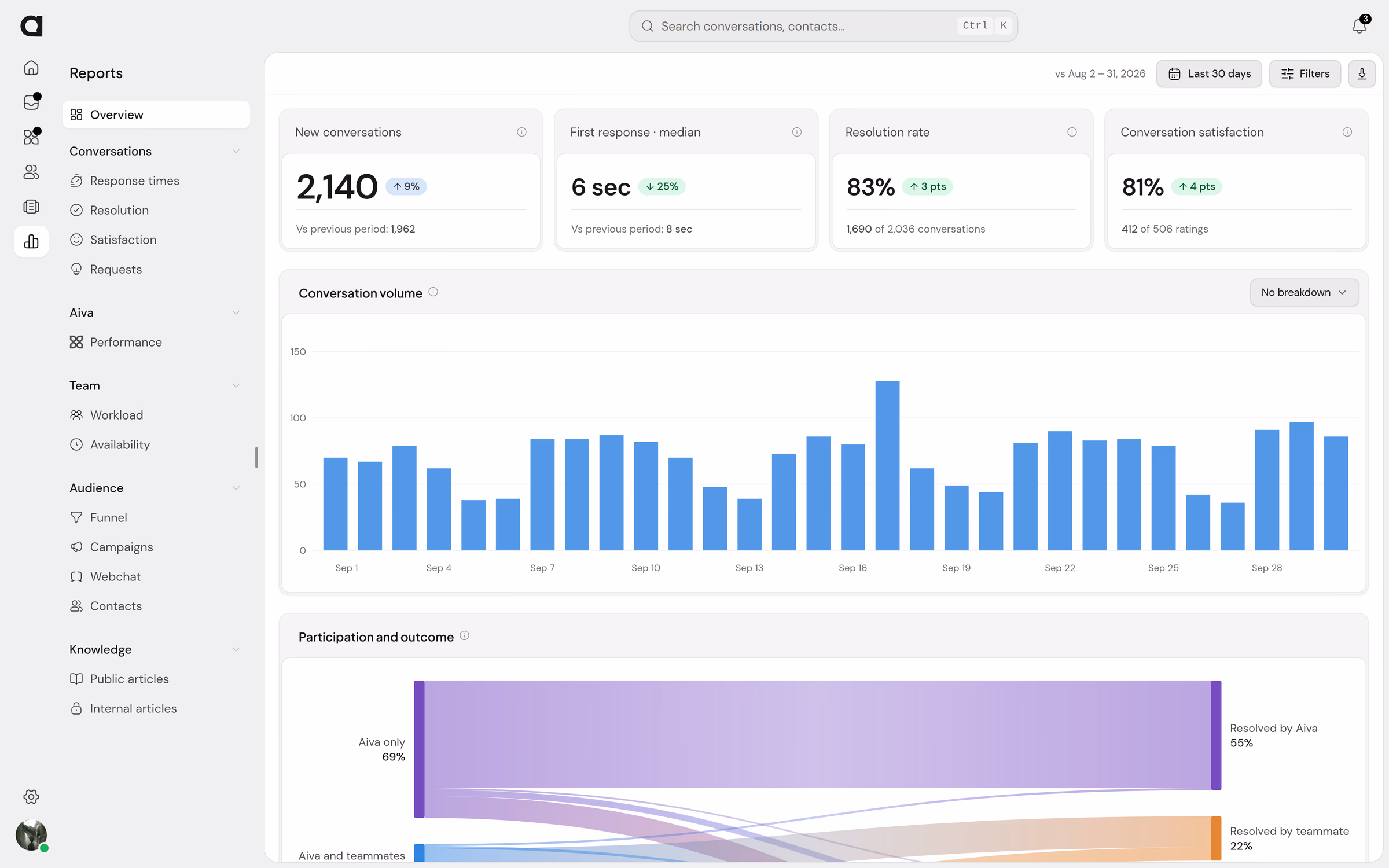The height and width of the screenshot is (868, 1389).
Task: Select the reports bar-chart icon in left rail
Action: pyautogui.click(x=31, y=241)
